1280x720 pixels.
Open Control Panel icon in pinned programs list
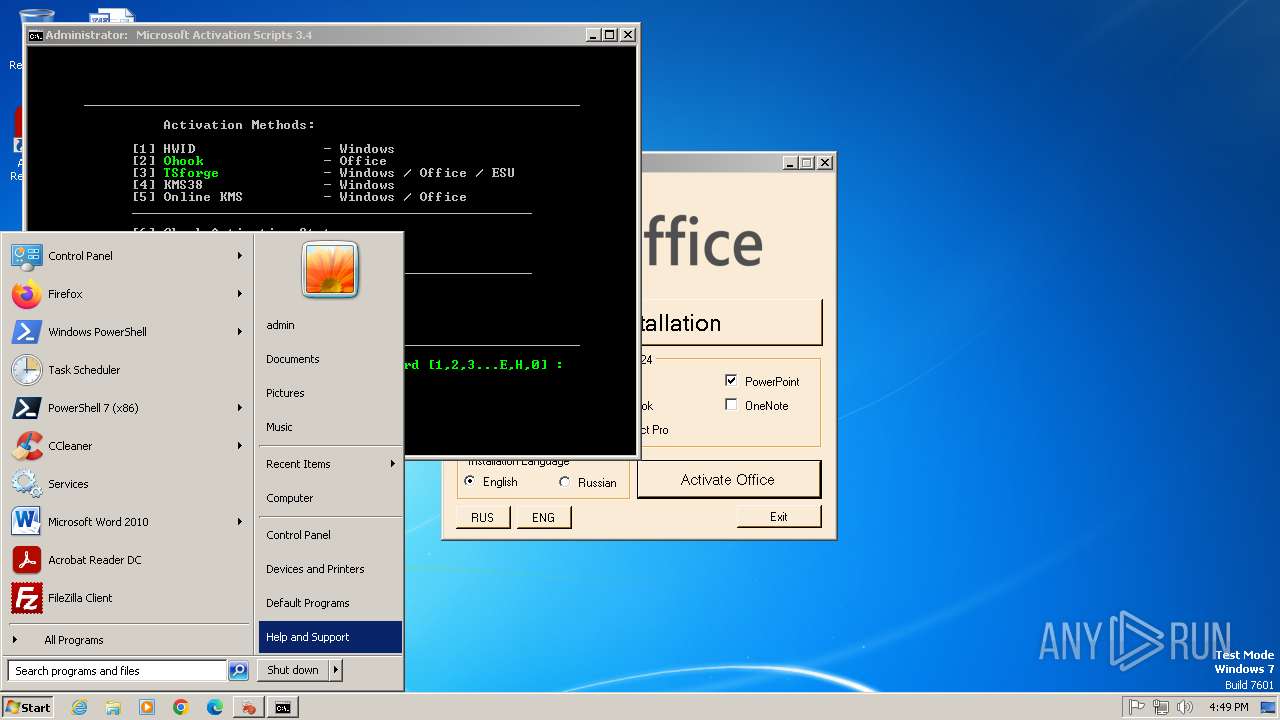26,256
